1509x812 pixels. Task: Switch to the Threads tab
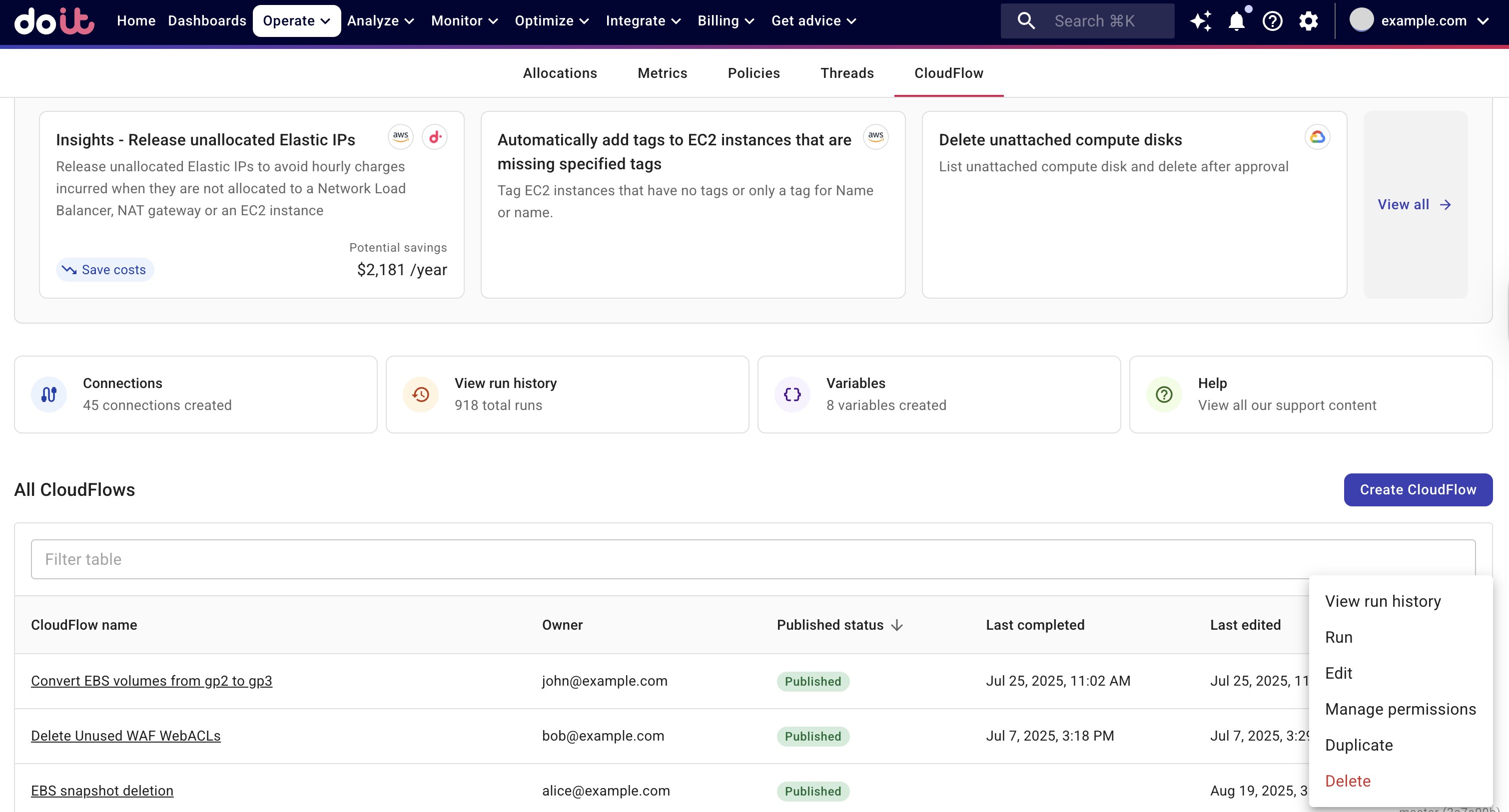tap(847, 72)
